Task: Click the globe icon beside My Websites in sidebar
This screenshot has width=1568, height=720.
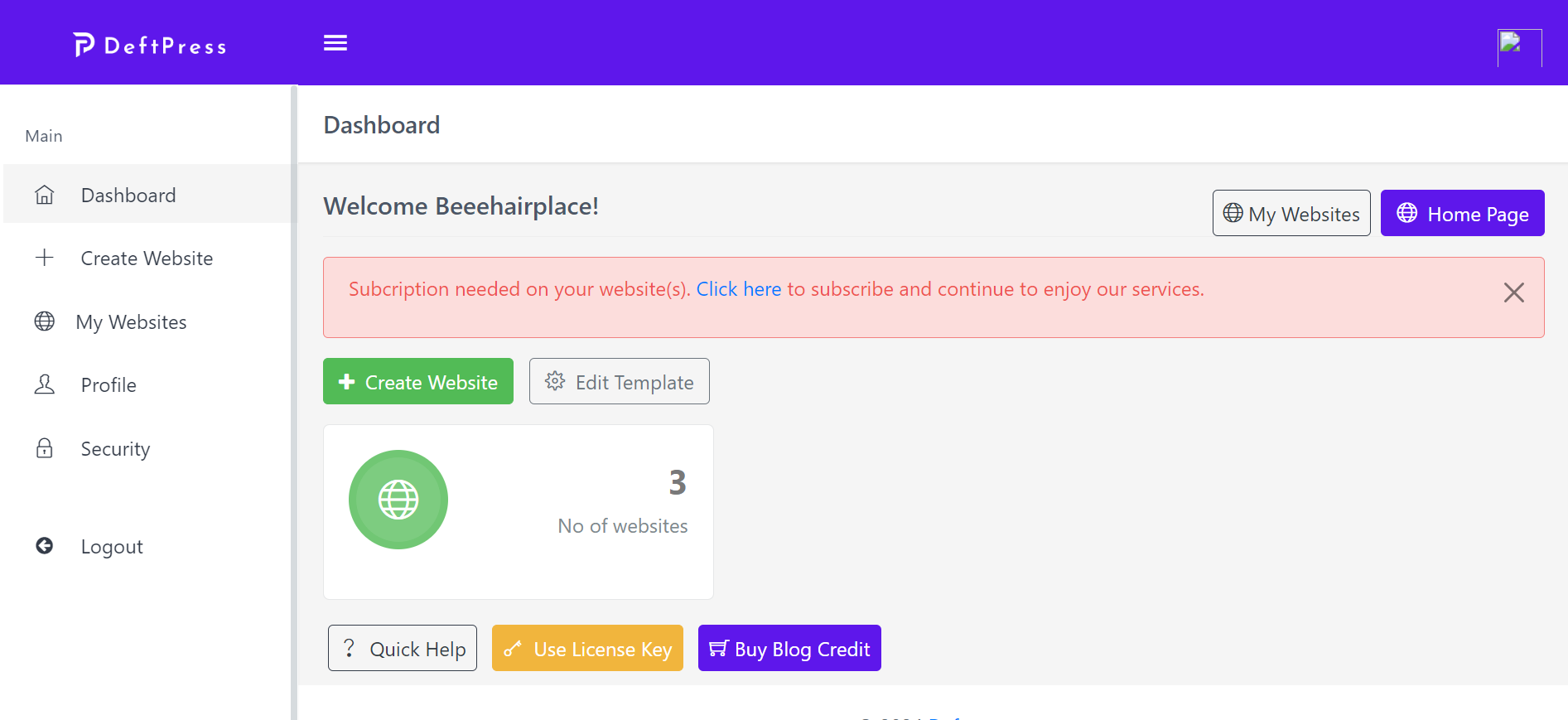Action: click(45, 321)
